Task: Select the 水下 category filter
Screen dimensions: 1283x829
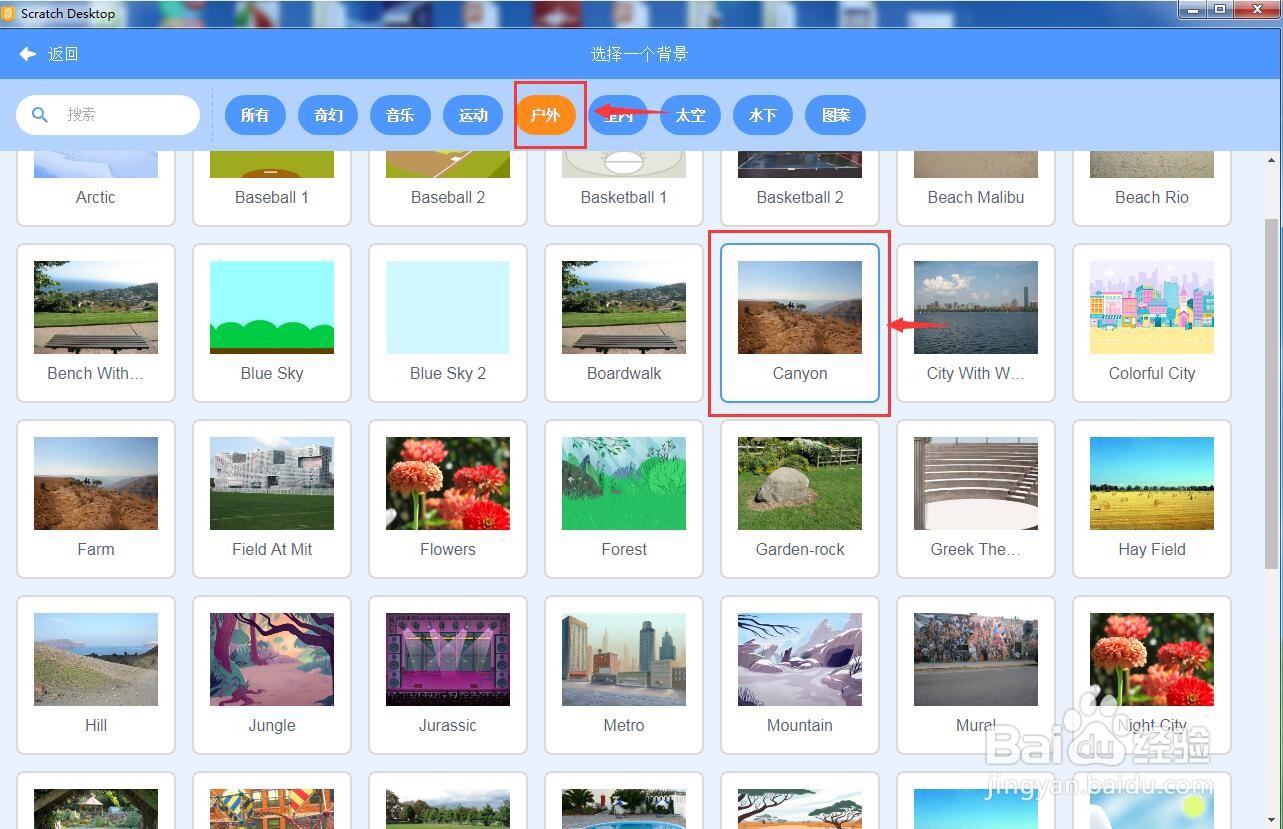Action: (763, 115)
